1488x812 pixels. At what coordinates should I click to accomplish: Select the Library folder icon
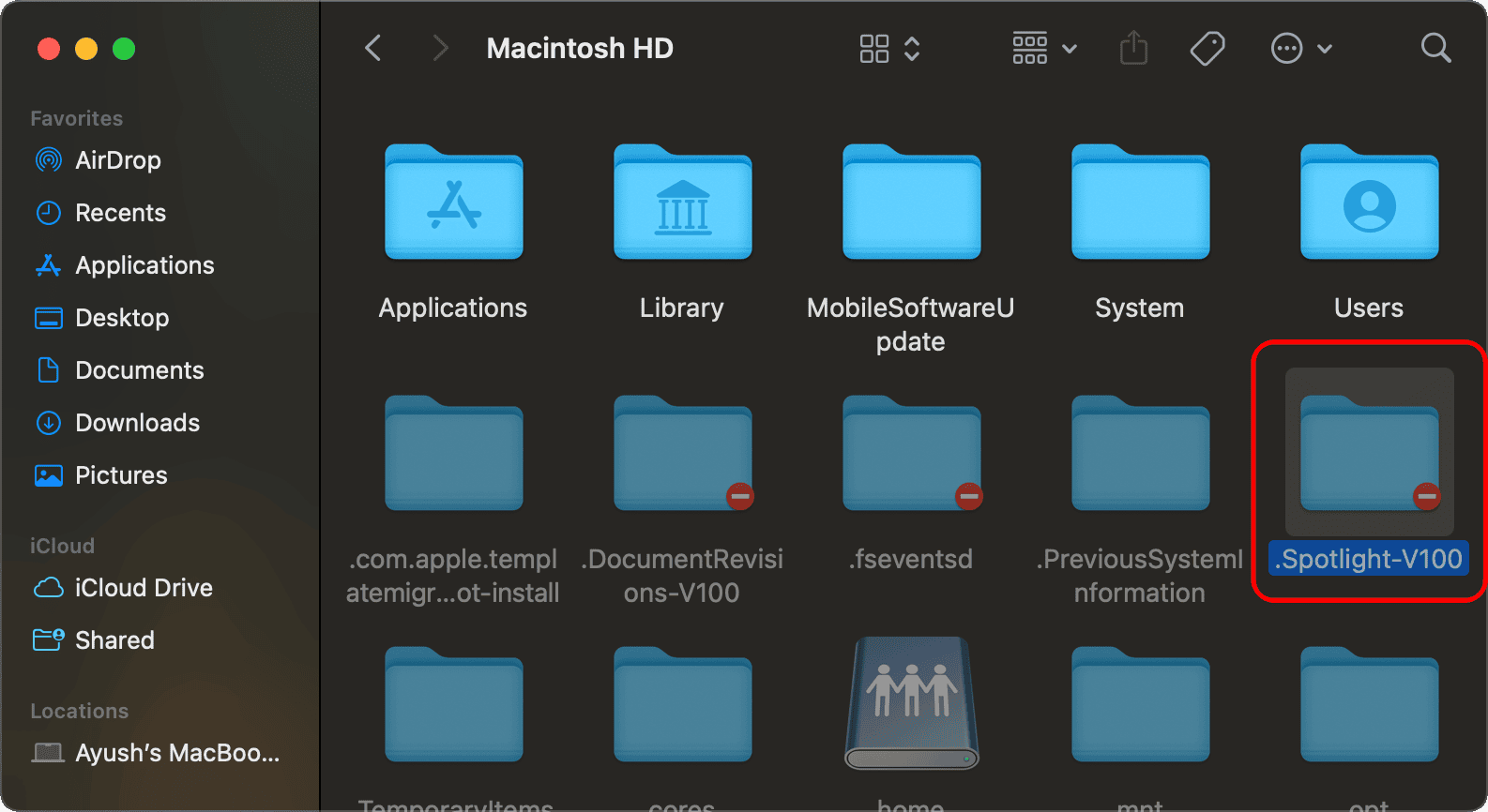[682, 203]
